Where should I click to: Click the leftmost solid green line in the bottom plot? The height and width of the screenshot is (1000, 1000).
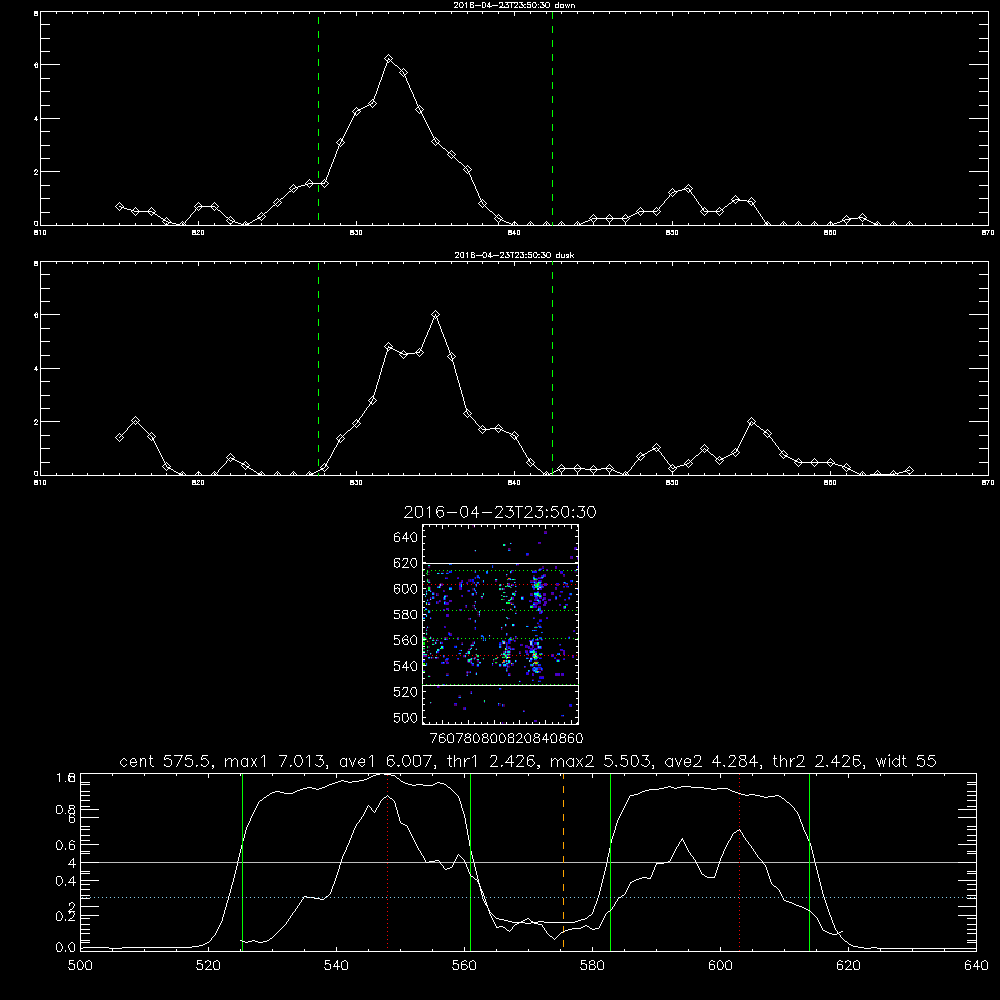242,862
